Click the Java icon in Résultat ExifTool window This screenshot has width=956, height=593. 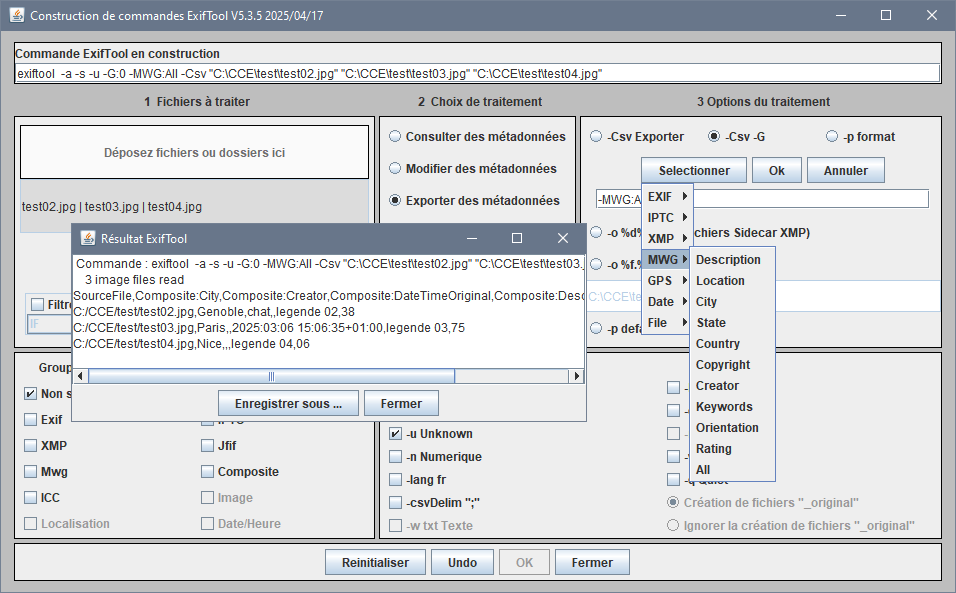point(88,238)
